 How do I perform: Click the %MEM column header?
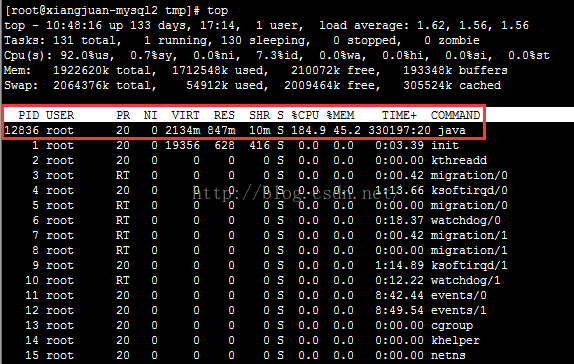pos(340,115)
